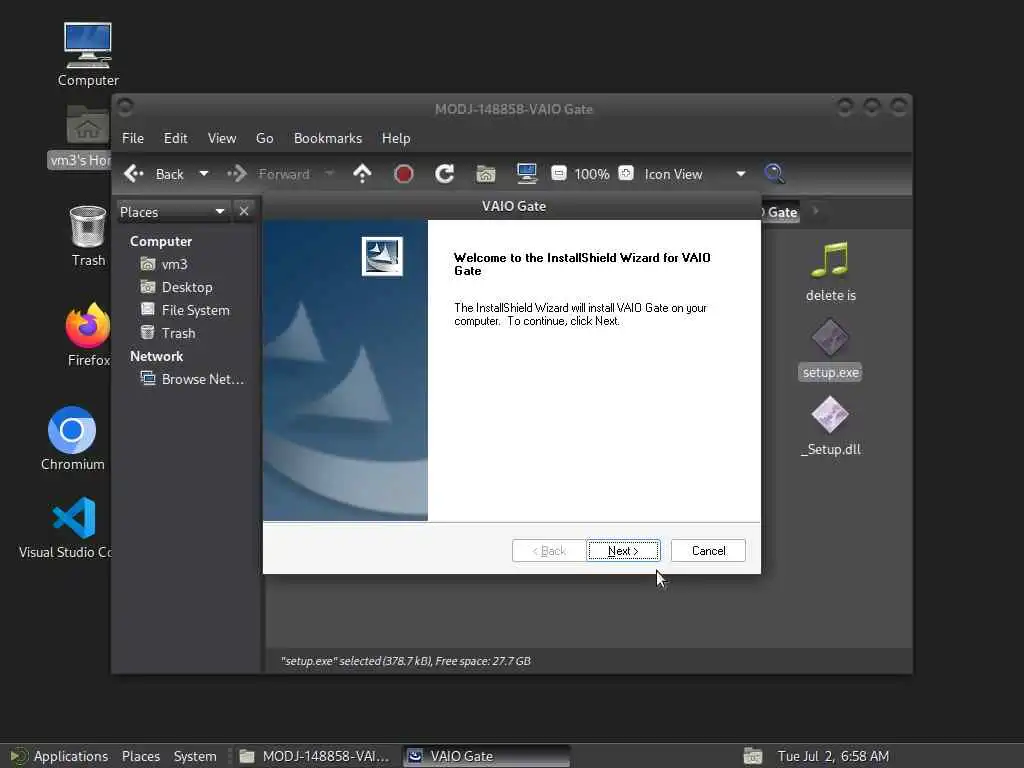
Task: Click the Next button in the installer
Action: (623, 551)
